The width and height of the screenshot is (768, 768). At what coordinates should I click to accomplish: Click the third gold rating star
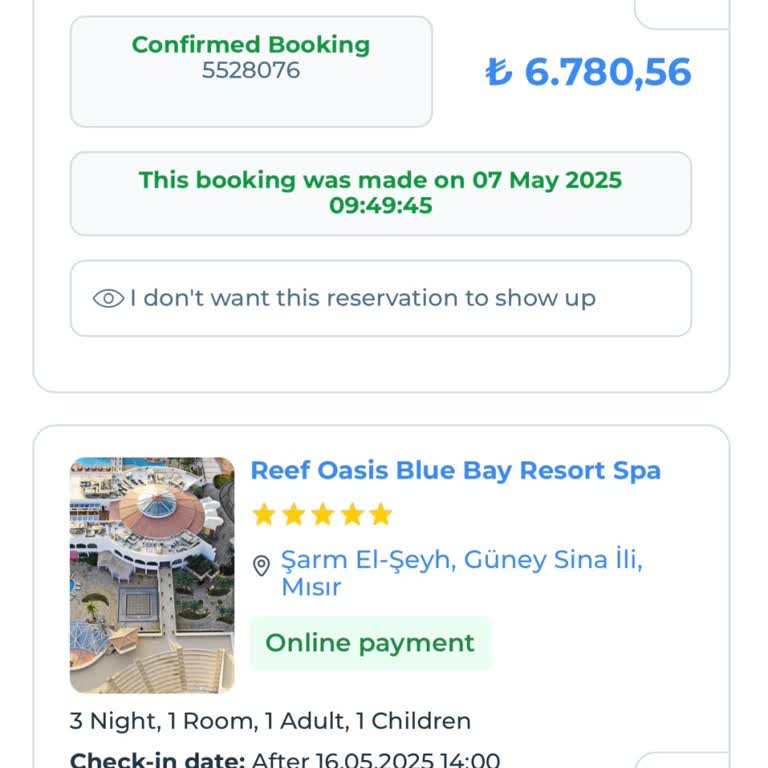click(x=322, y=515)
